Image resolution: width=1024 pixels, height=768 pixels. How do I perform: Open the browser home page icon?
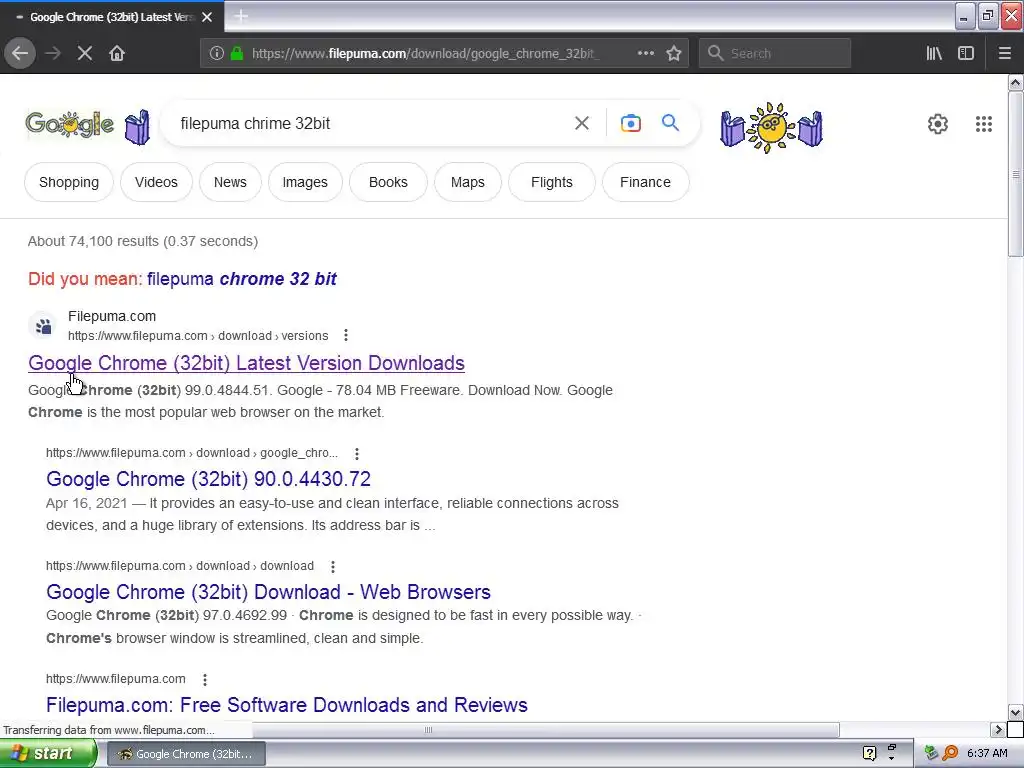(117, 53)
